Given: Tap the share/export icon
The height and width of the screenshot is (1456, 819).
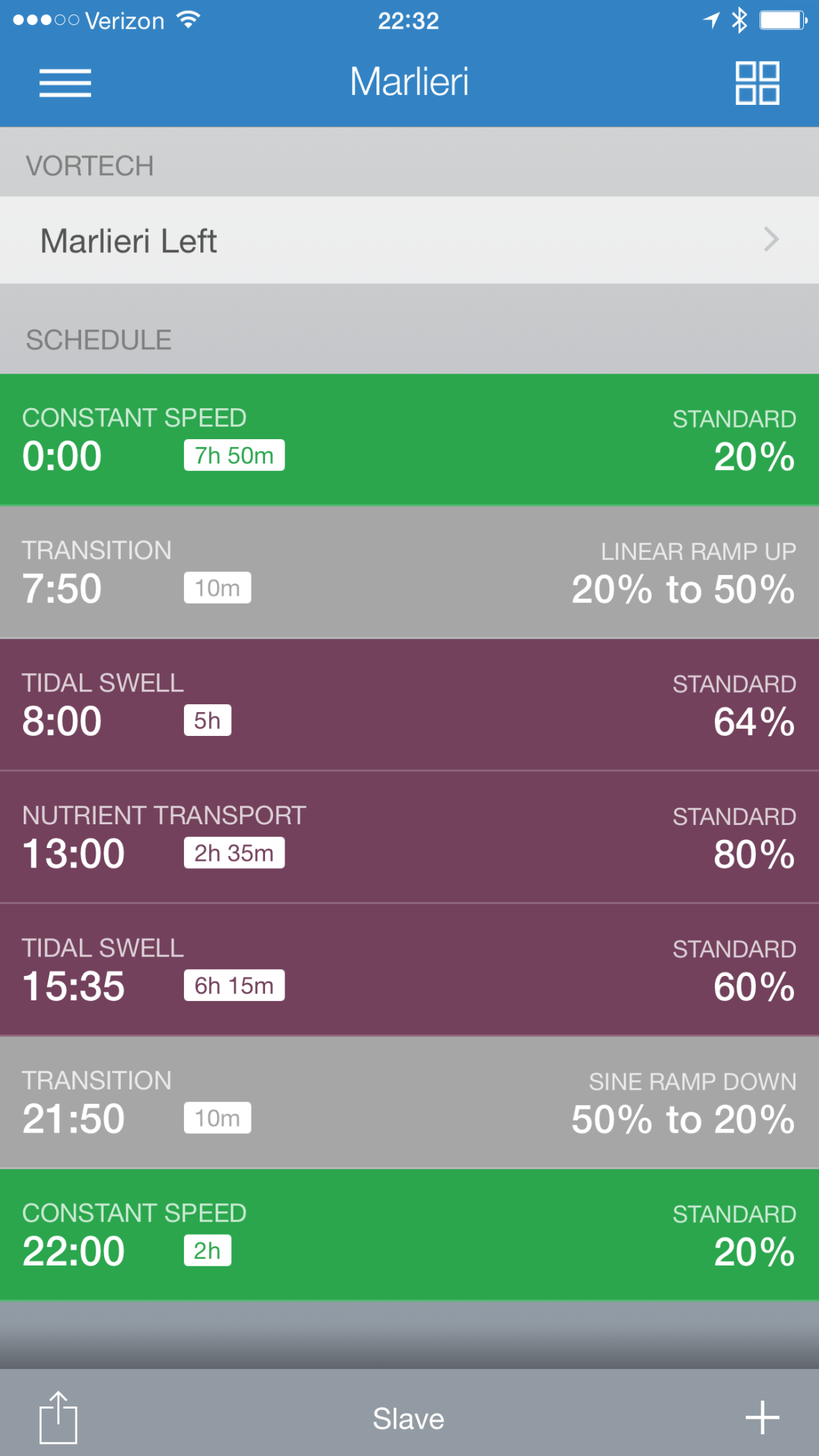Looking at the screenshot, I should [57, 1417].
